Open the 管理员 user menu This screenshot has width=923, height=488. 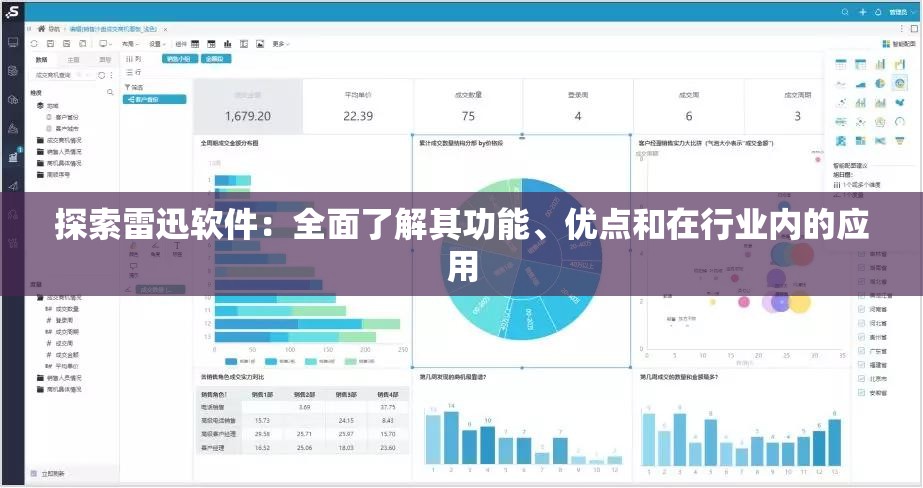pos(902,12)
